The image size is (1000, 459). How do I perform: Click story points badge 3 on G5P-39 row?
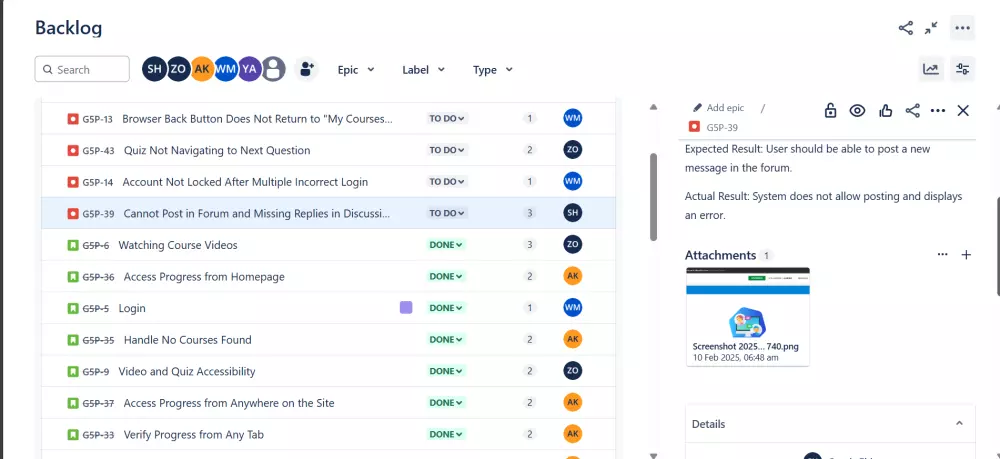coord(529,213)
